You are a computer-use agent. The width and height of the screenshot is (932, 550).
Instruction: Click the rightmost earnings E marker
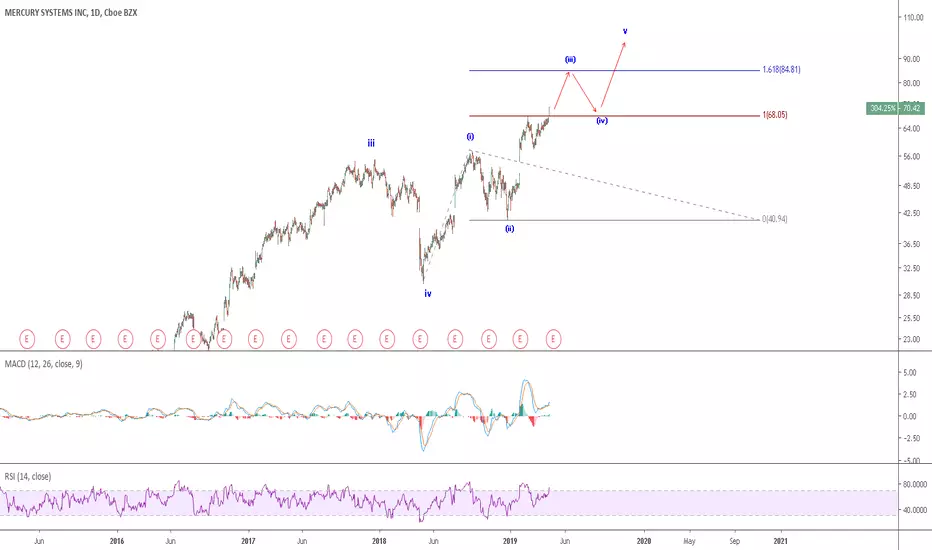[553, 339]
